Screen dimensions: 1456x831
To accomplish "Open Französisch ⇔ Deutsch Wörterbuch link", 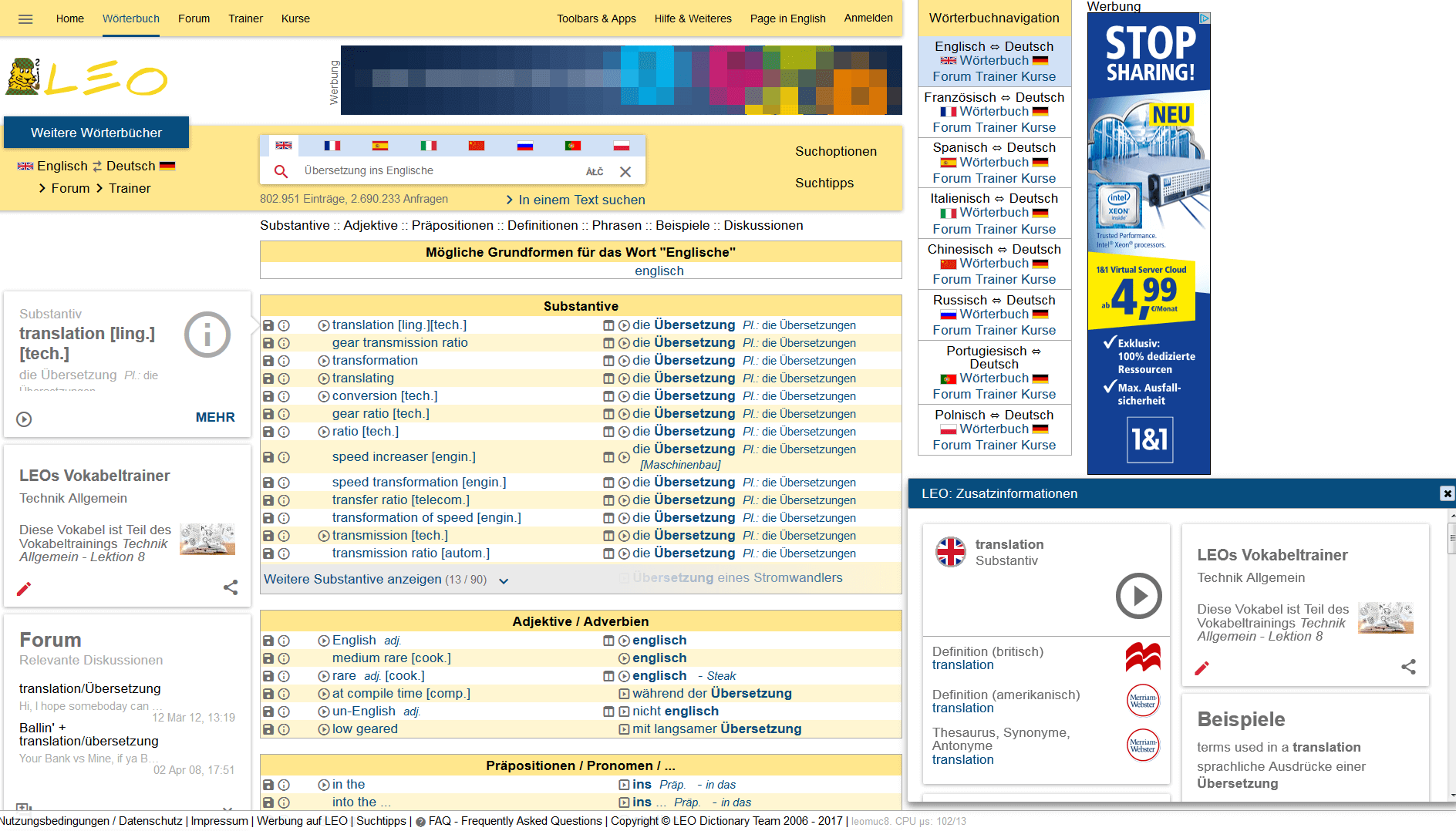I will pos(994,112).
